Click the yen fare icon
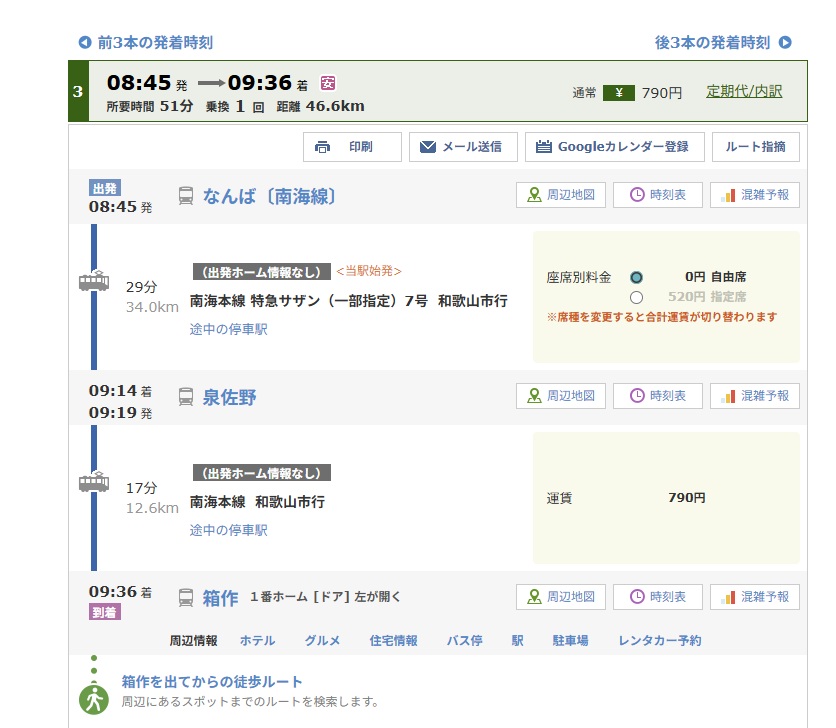 (618, 93)
